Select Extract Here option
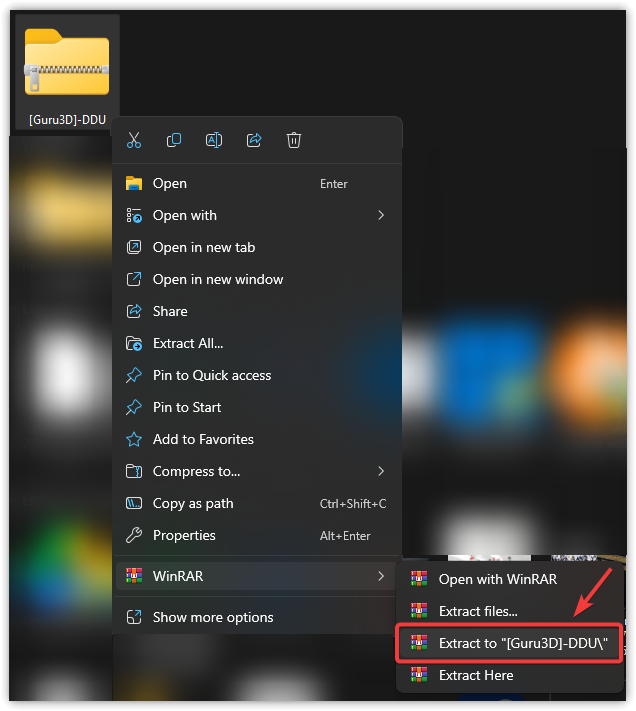This screenshot has height=711, width=636. pyautogui.click(x=510, y=676)
